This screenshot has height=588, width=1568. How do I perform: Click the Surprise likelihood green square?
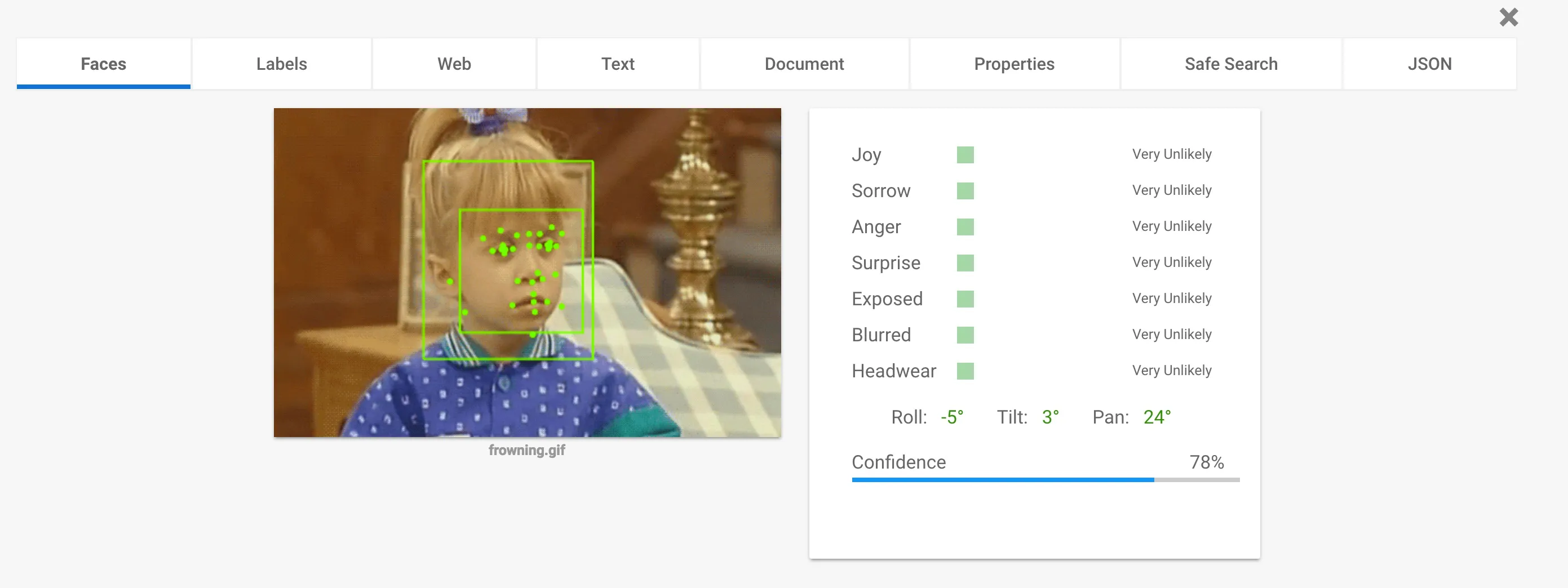965,262
